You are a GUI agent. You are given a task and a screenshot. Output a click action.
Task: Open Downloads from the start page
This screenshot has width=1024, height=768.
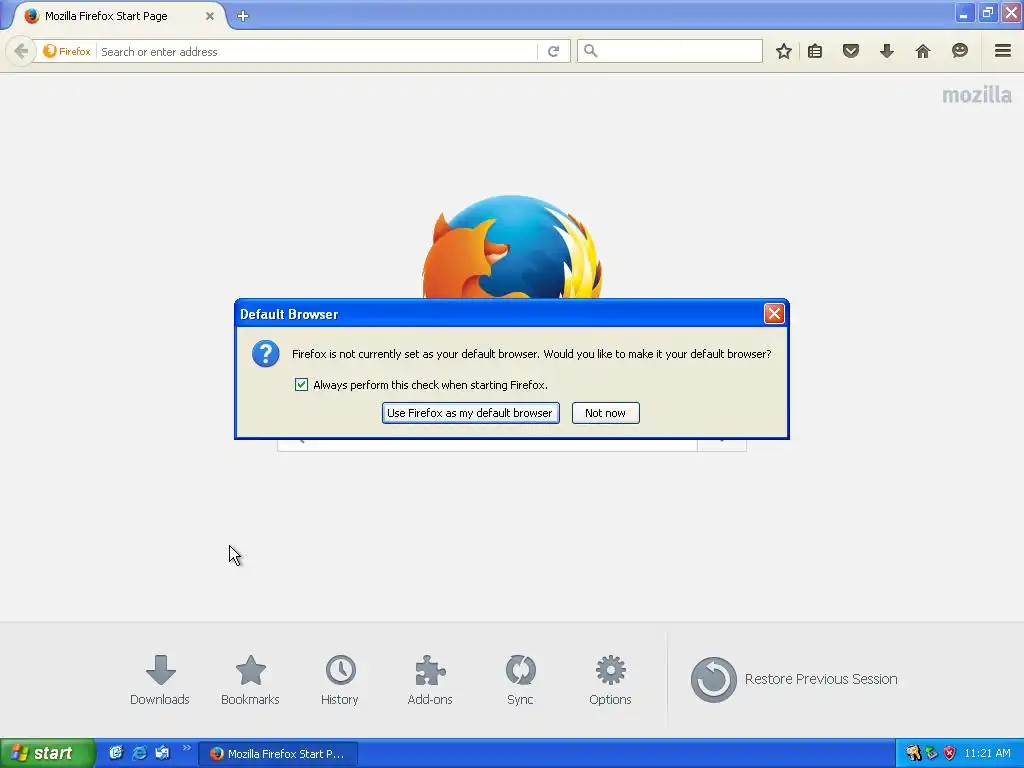160,680
